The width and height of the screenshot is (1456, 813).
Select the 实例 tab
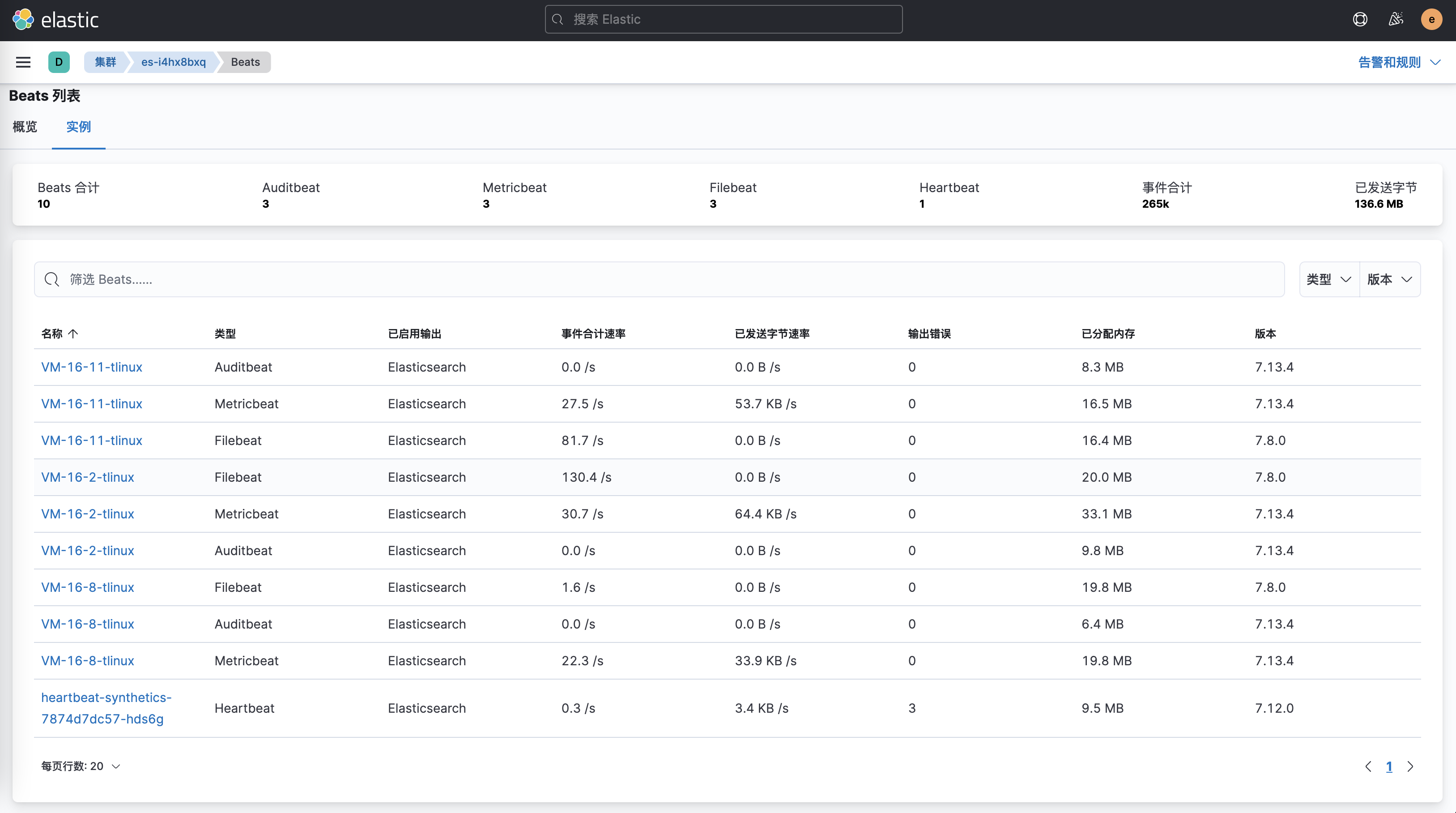(78, 127)
